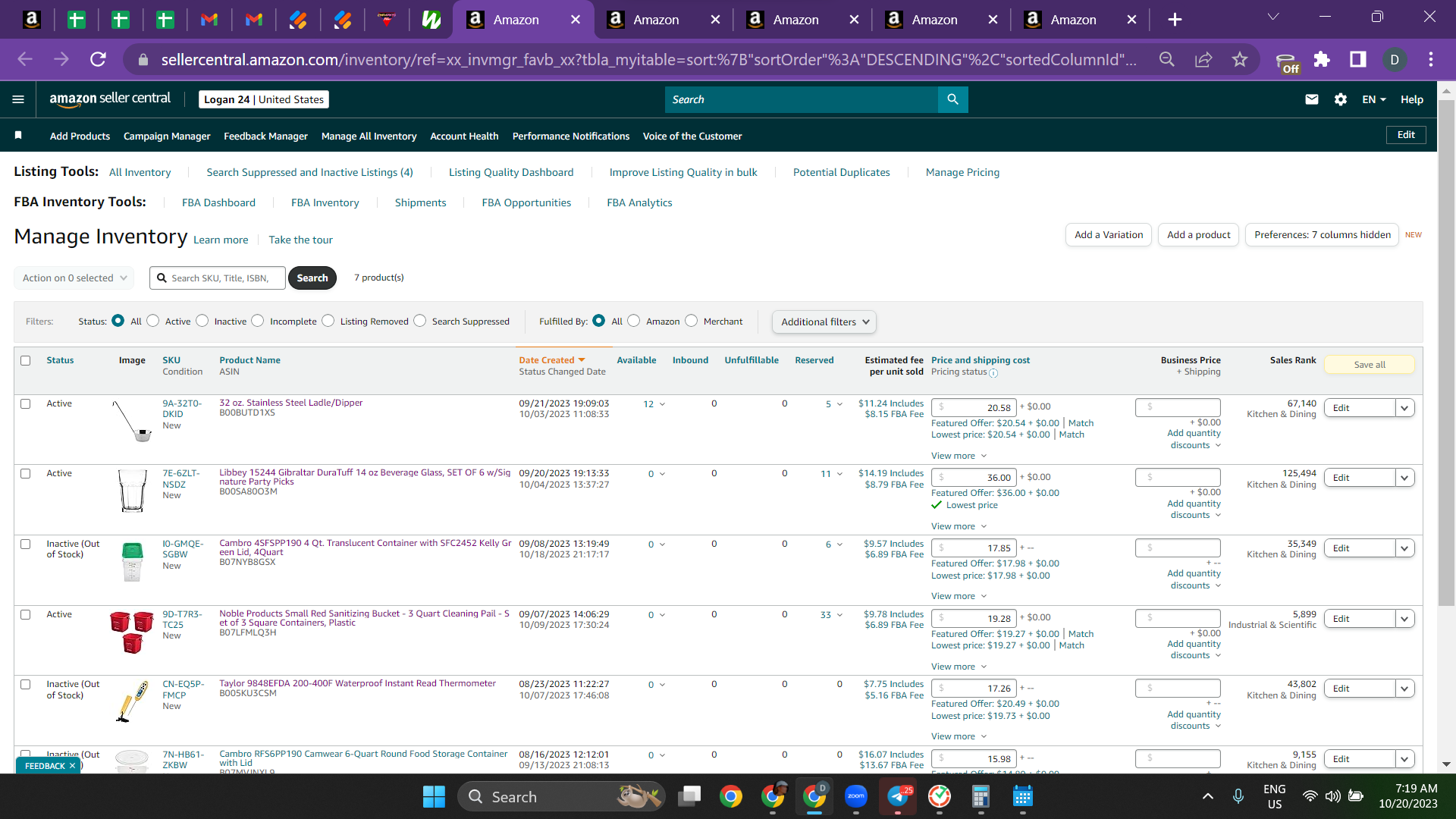Viewport: 1456px width, 819px height.
Task: Go to Account Health
Action: 464,136
